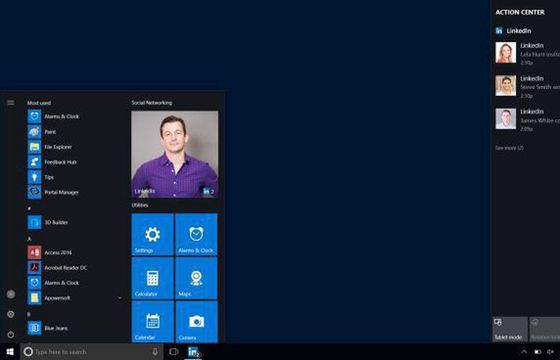Launch the Calculator tile
Image resolution: width=560 pixels, height=360 pixels.
point(152,278)
